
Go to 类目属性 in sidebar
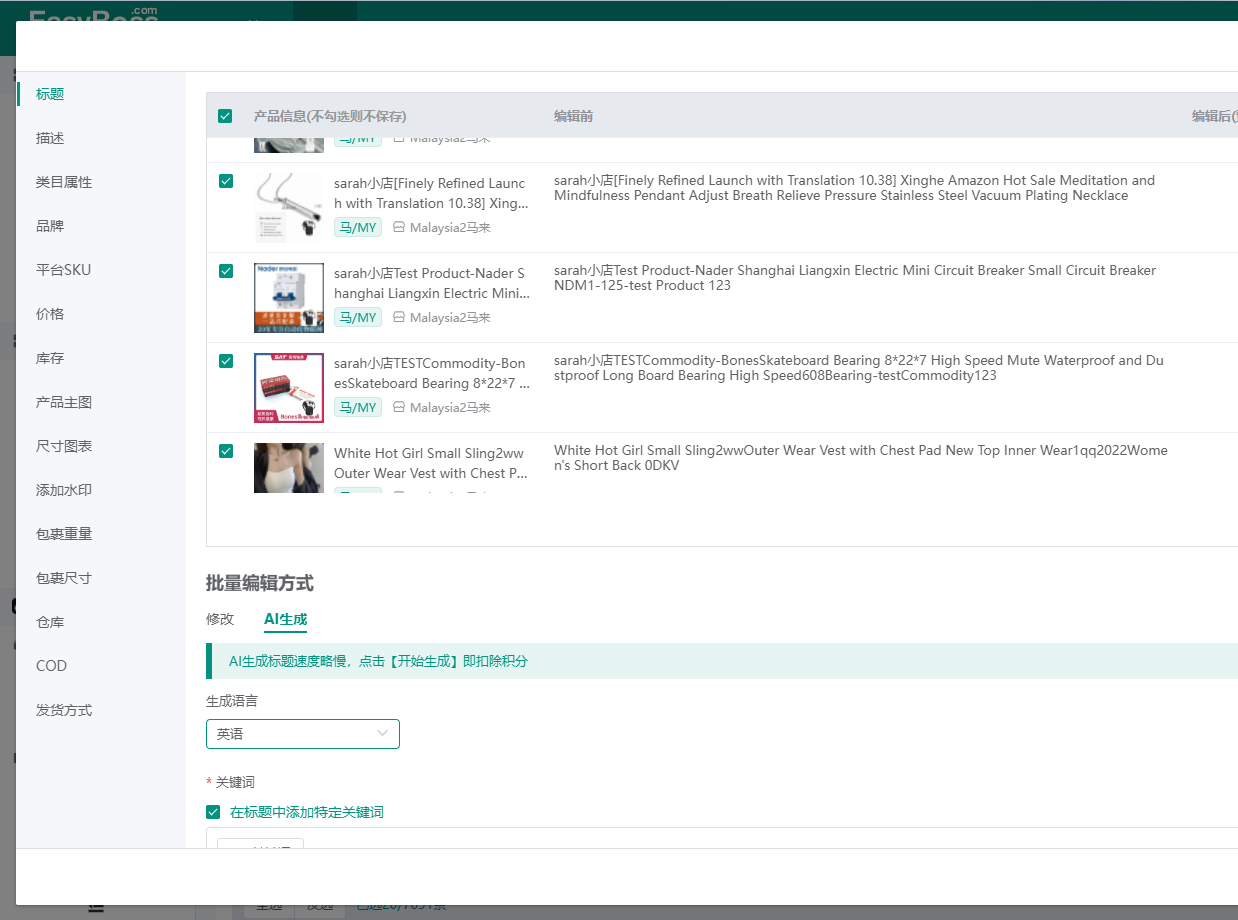64,182
